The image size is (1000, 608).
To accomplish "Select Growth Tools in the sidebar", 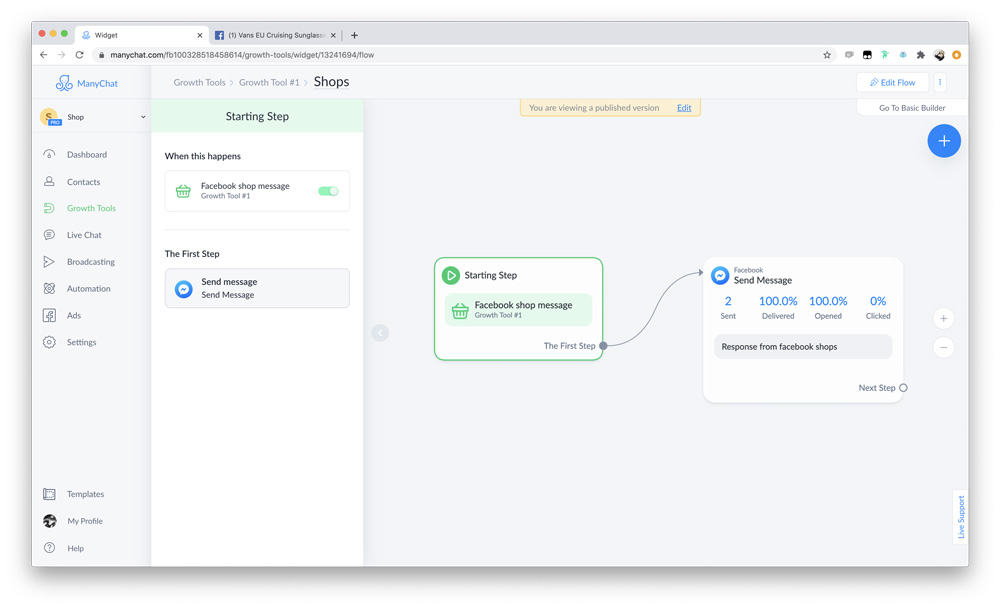I will tap(91, 208).
